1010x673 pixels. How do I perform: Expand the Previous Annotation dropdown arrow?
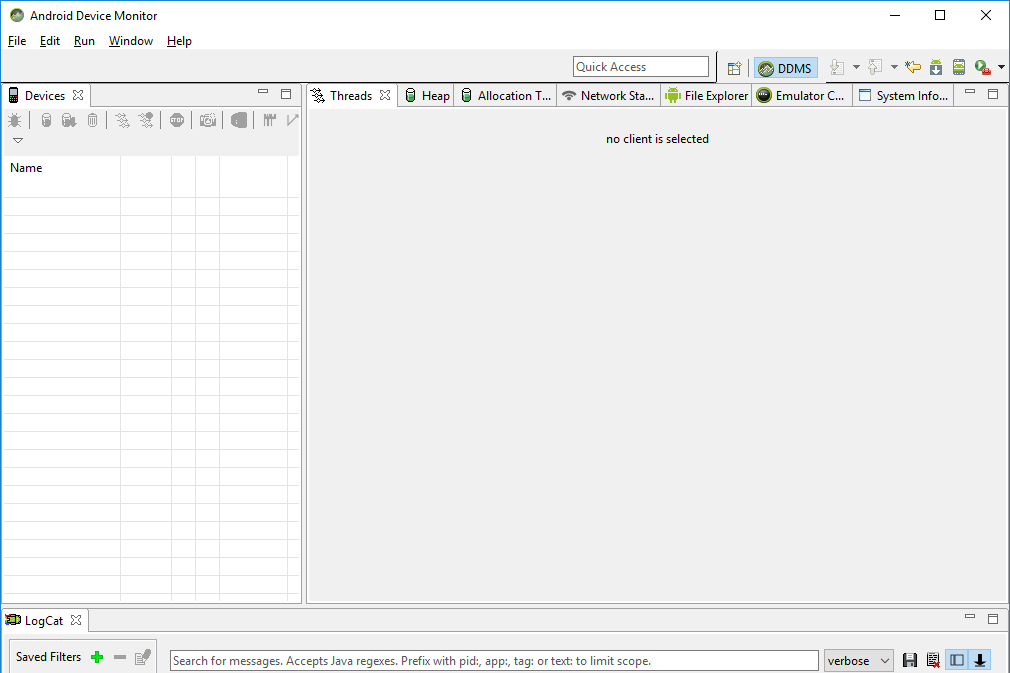pyautogui.click(x=894, y=67)
